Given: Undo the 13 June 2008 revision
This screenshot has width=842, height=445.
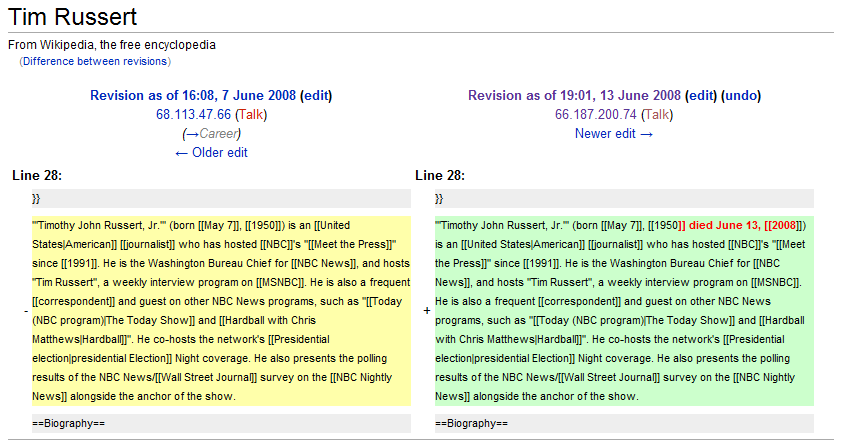Looking at the screenshot, I should point(741,96).
